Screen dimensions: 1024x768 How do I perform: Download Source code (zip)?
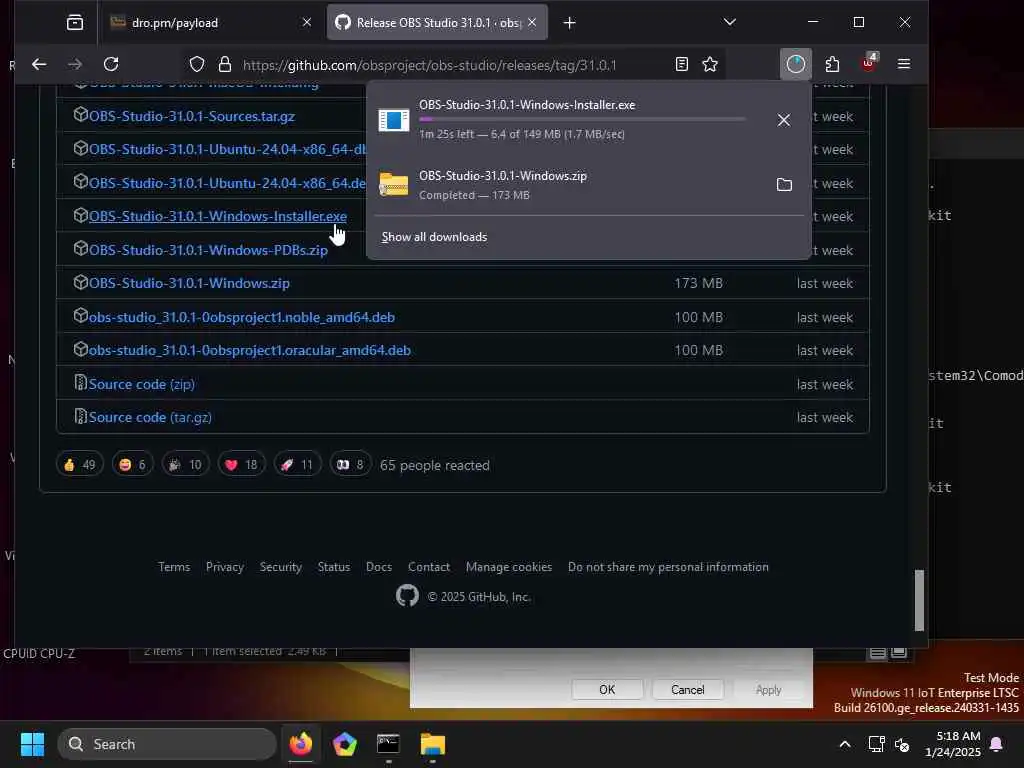tap(142, 384)
